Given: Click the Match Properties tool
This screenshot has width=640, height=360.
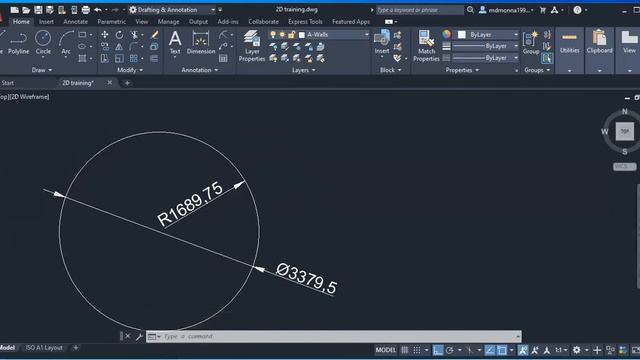Looking at the screenshot, I should 426,46.
